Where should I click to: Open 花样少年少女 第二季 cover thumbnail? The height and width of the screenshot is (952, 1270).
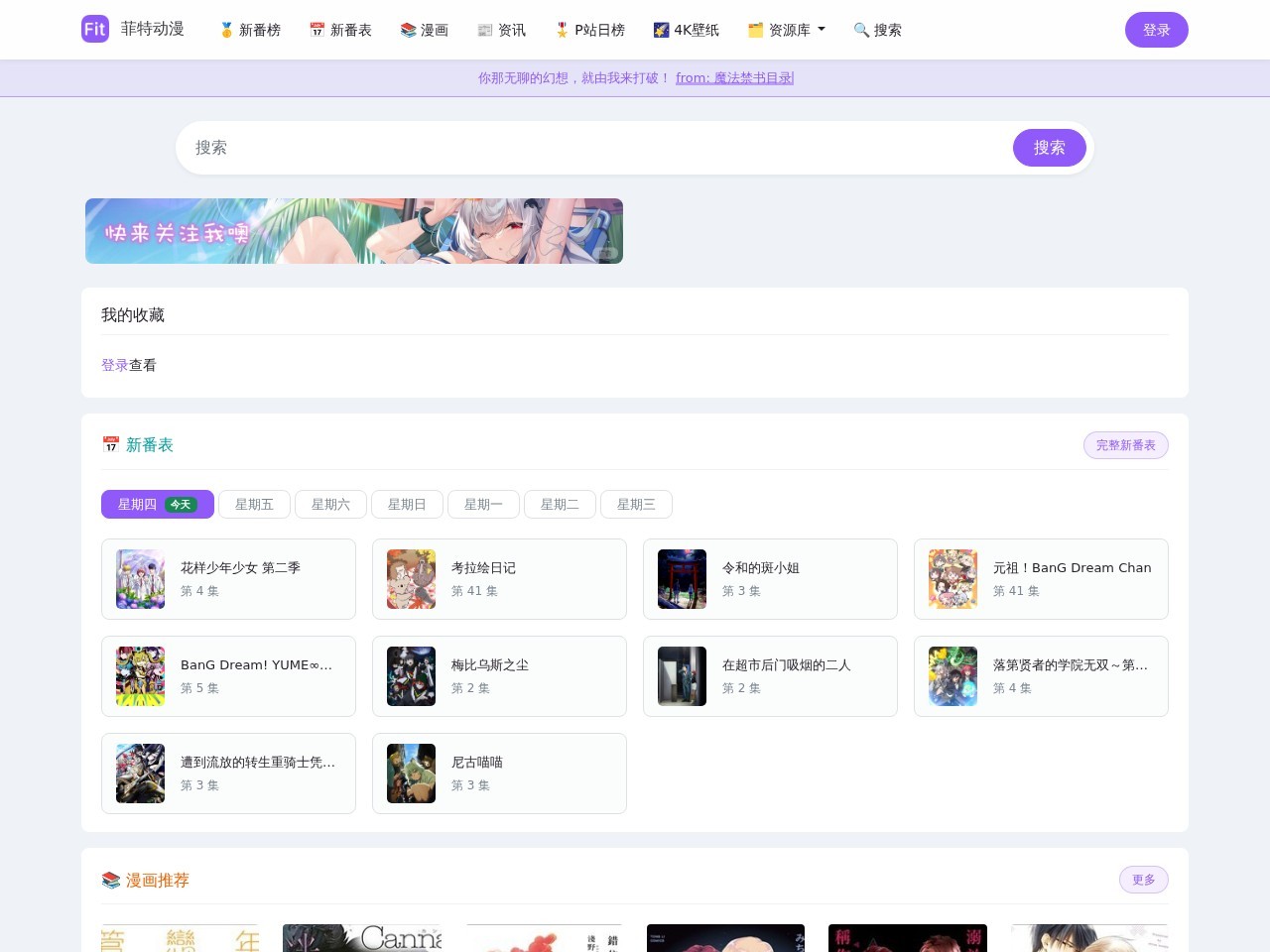pos(140,579)
